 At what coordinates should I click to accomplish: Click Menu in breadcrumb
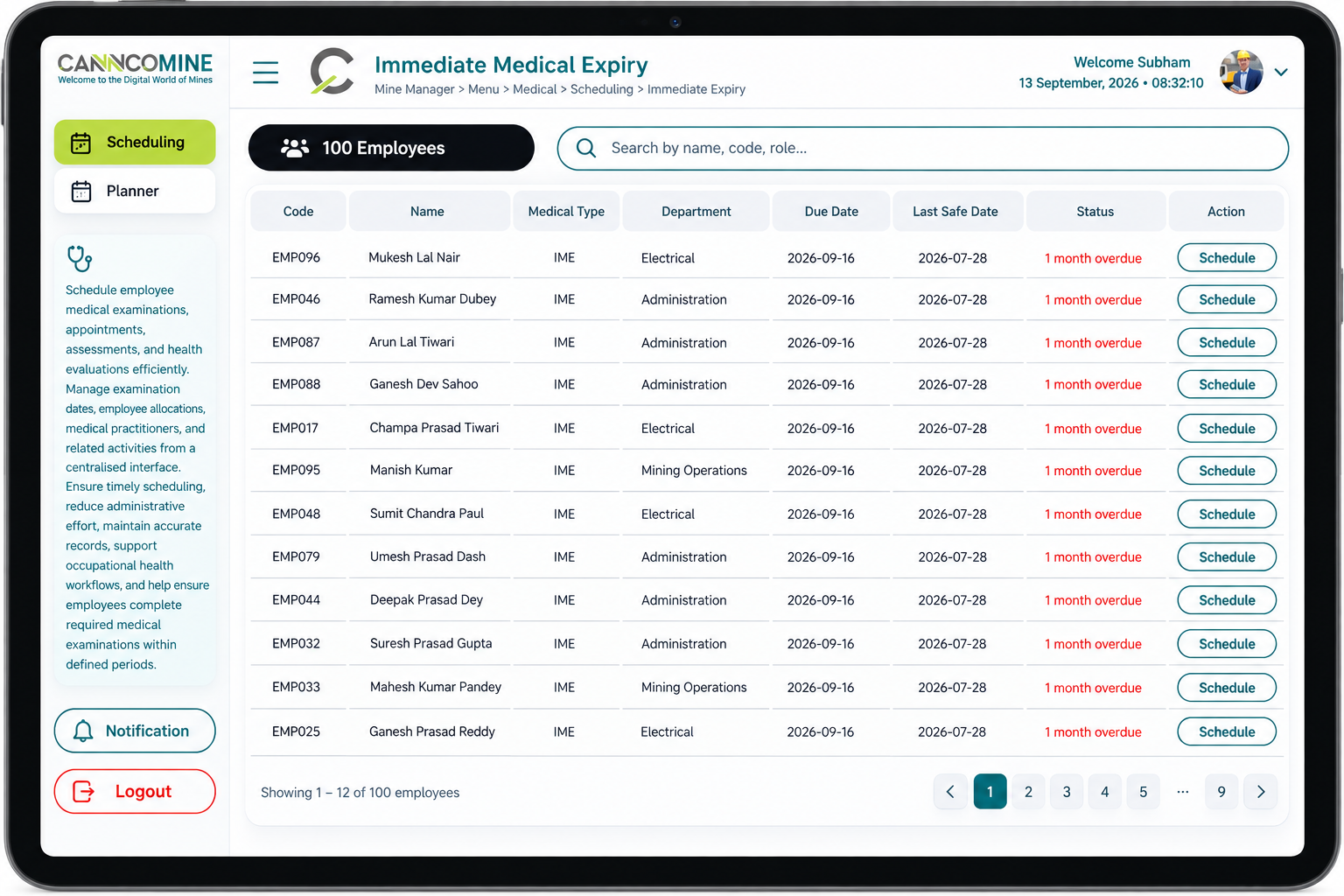[x=484, y=89]
